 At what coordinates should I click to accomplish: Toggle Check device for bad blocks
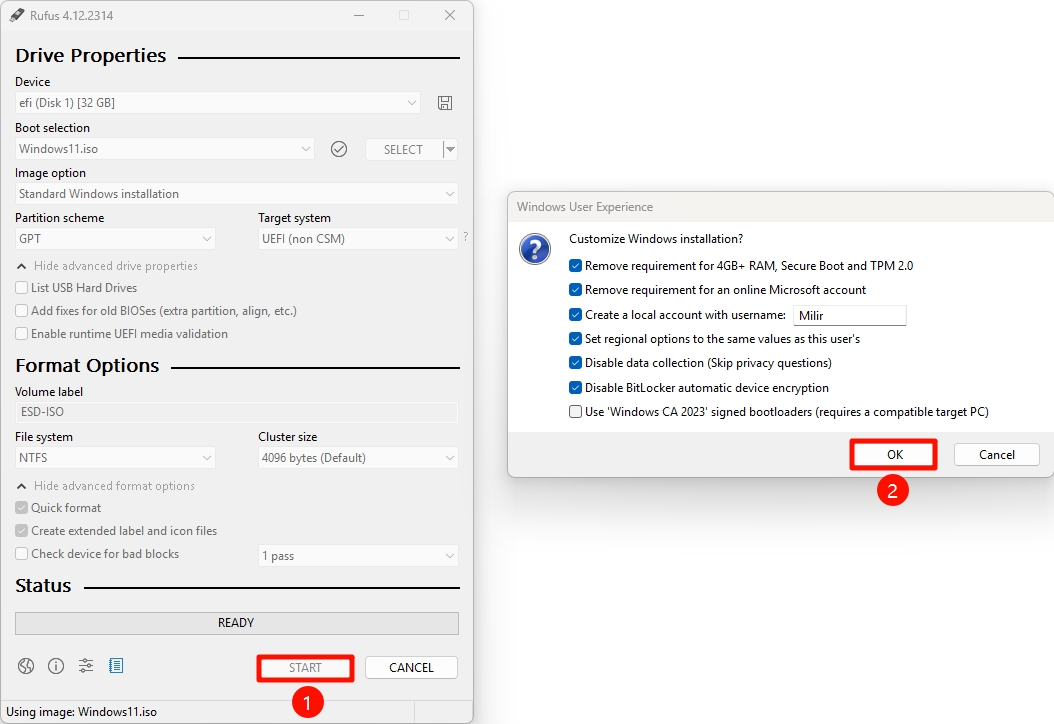22,554
